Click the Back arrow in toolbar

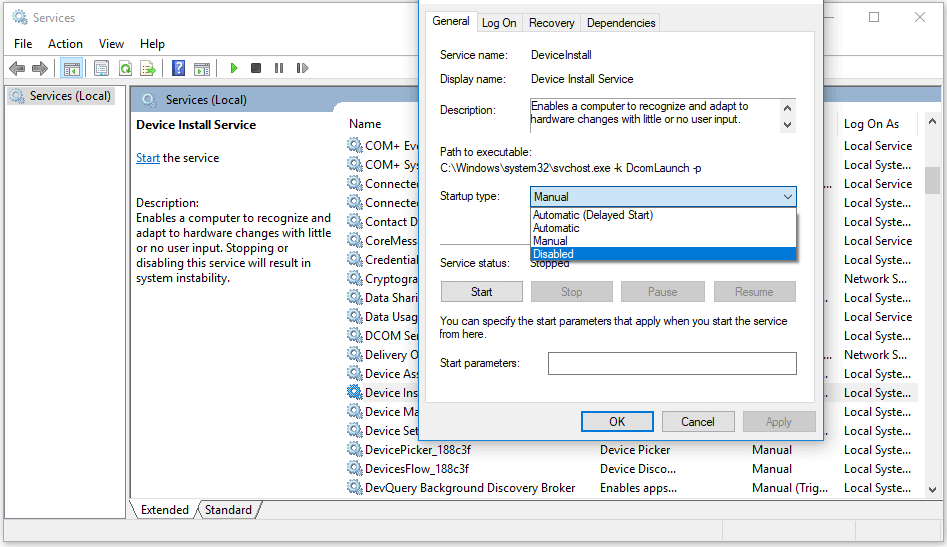coord(17,68)
